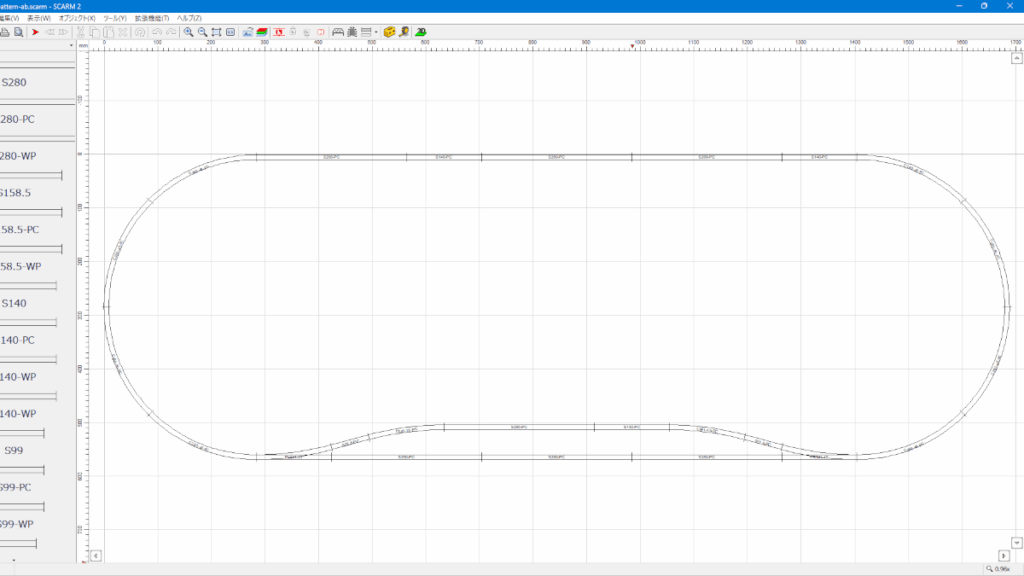Click the zoom in magnifier icon
The width and height of the screenshot is (1024, 576).
pos(188,32)
